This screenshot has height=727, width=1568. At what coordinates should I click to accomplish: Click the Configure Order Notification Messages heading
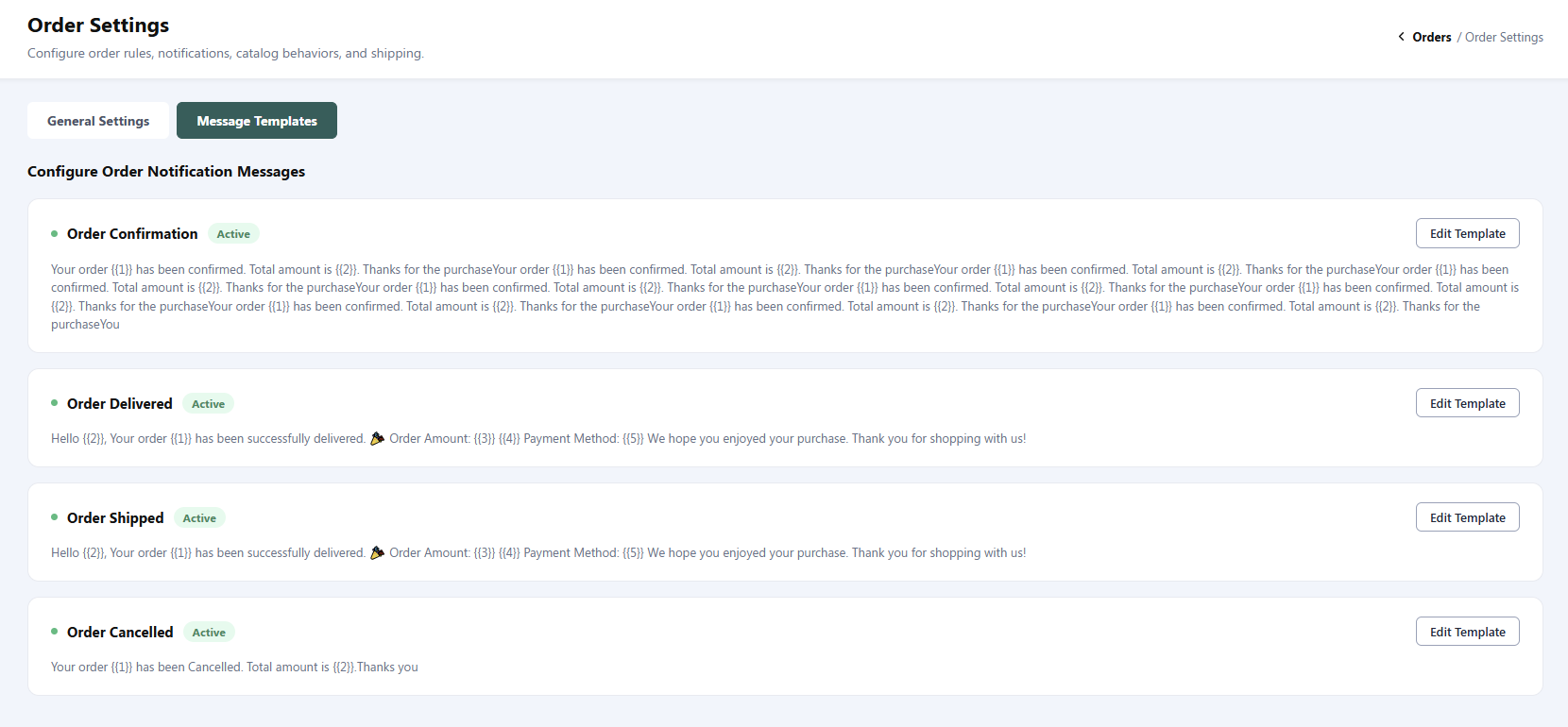[166, 171]
